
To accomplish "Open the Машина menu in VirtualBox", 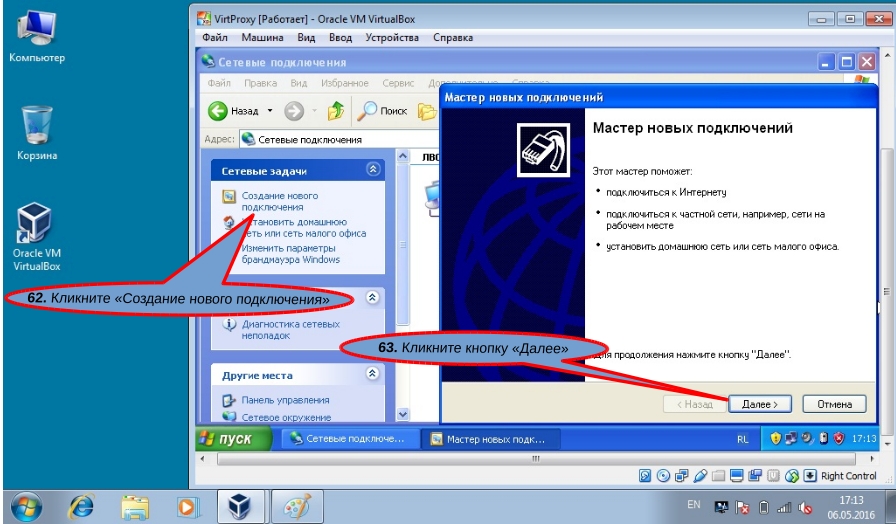I will coord(262,38).
